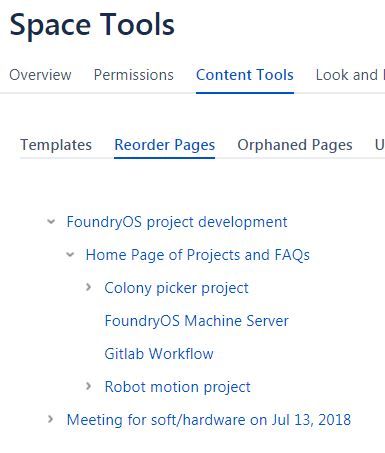
Task: Open the Permissions tab
Action: click(134, 75)
